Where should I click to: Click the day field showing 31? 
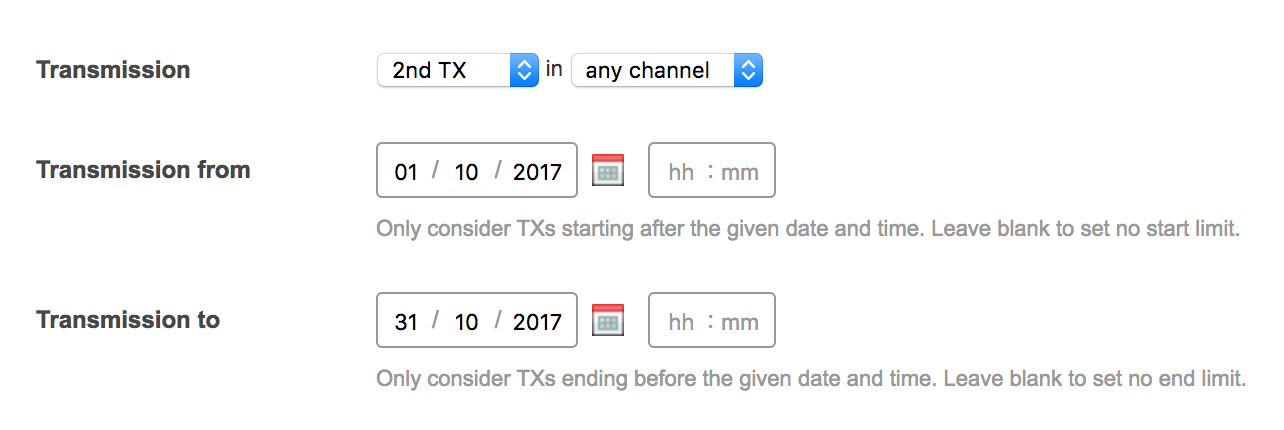pos(406,322)
